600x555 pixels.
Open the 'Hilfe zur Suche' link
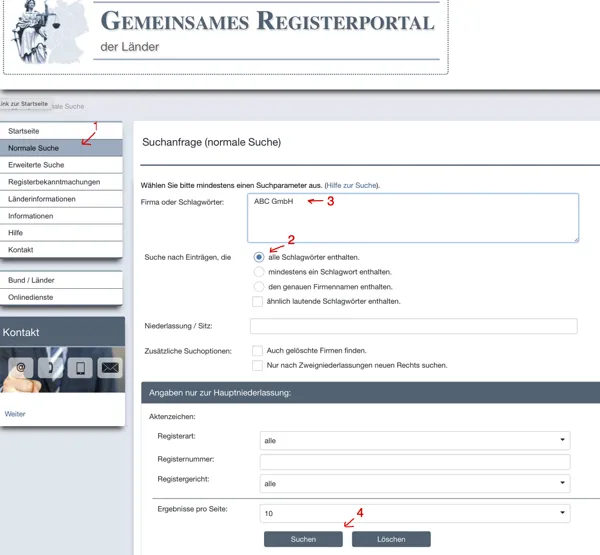point(352,186)
